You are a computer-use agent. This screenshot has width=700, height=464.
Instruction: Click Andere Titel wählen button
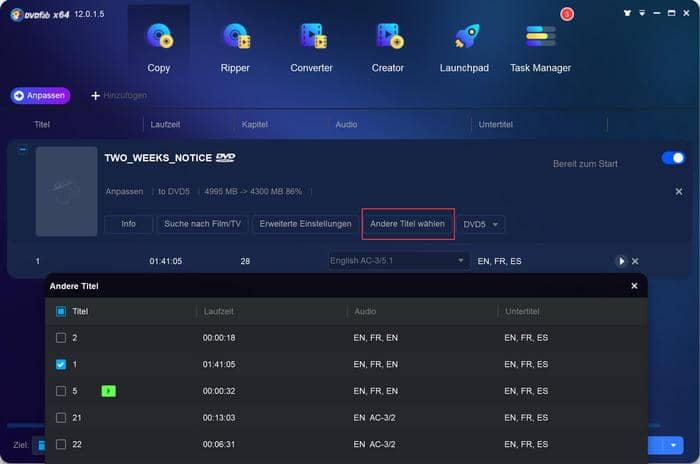(x=408, y=224)
